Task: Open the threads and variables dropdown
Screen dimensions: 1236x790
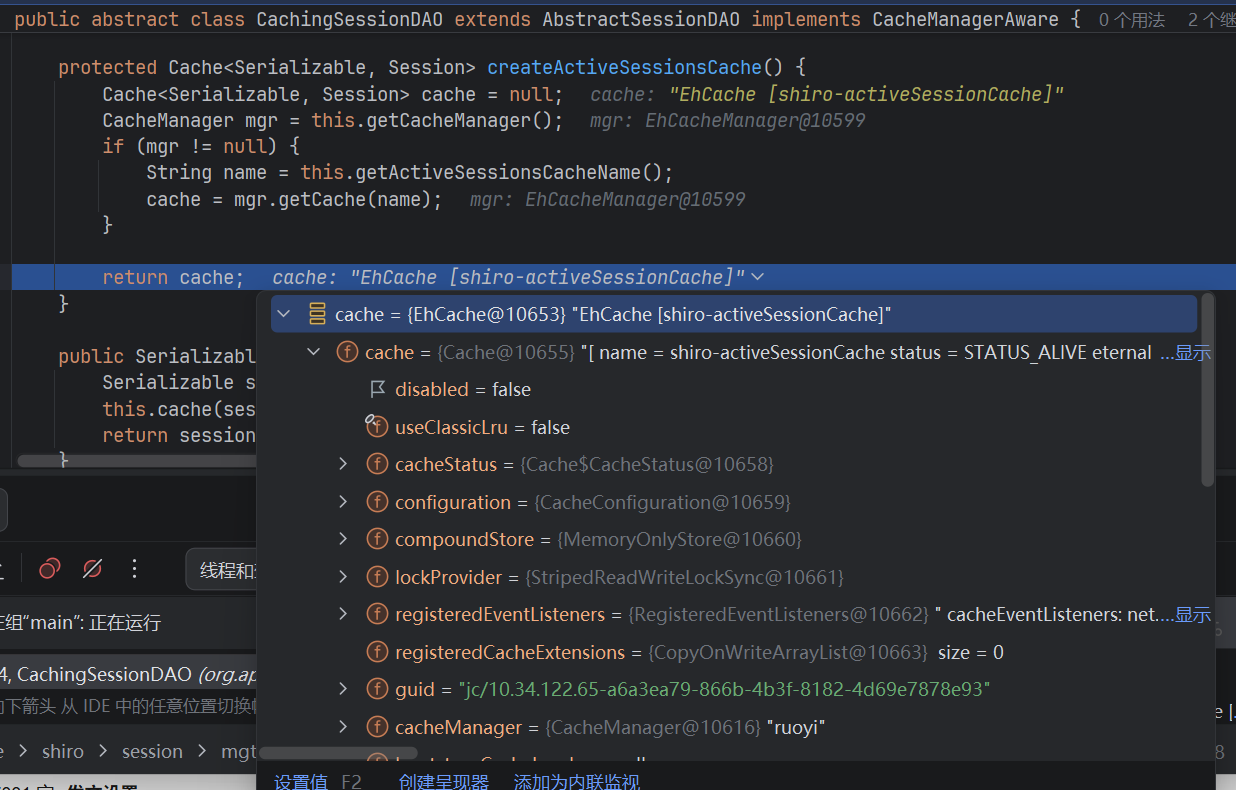Action: (221, 570)
